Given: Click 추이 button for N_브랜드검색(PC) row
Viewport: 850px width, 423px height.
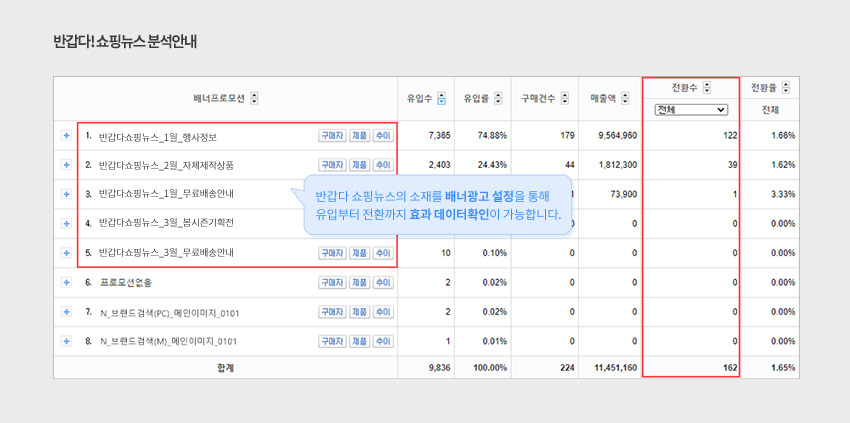Looking at the screenshot, I should click(383, 312).
